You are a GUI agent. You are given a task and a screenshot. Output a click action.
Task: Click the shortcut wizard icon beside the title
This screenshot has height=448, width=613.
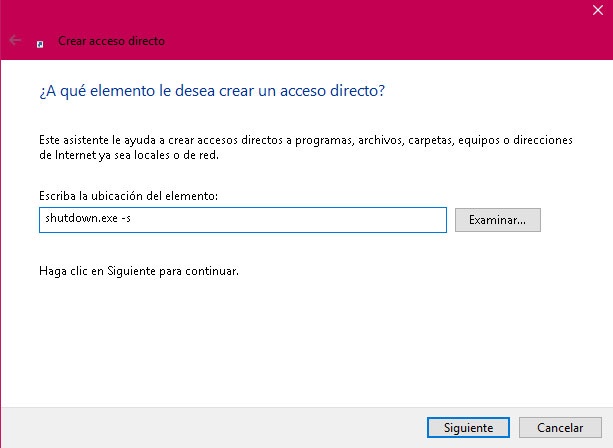pyautogui.click(x=40, y=44)
